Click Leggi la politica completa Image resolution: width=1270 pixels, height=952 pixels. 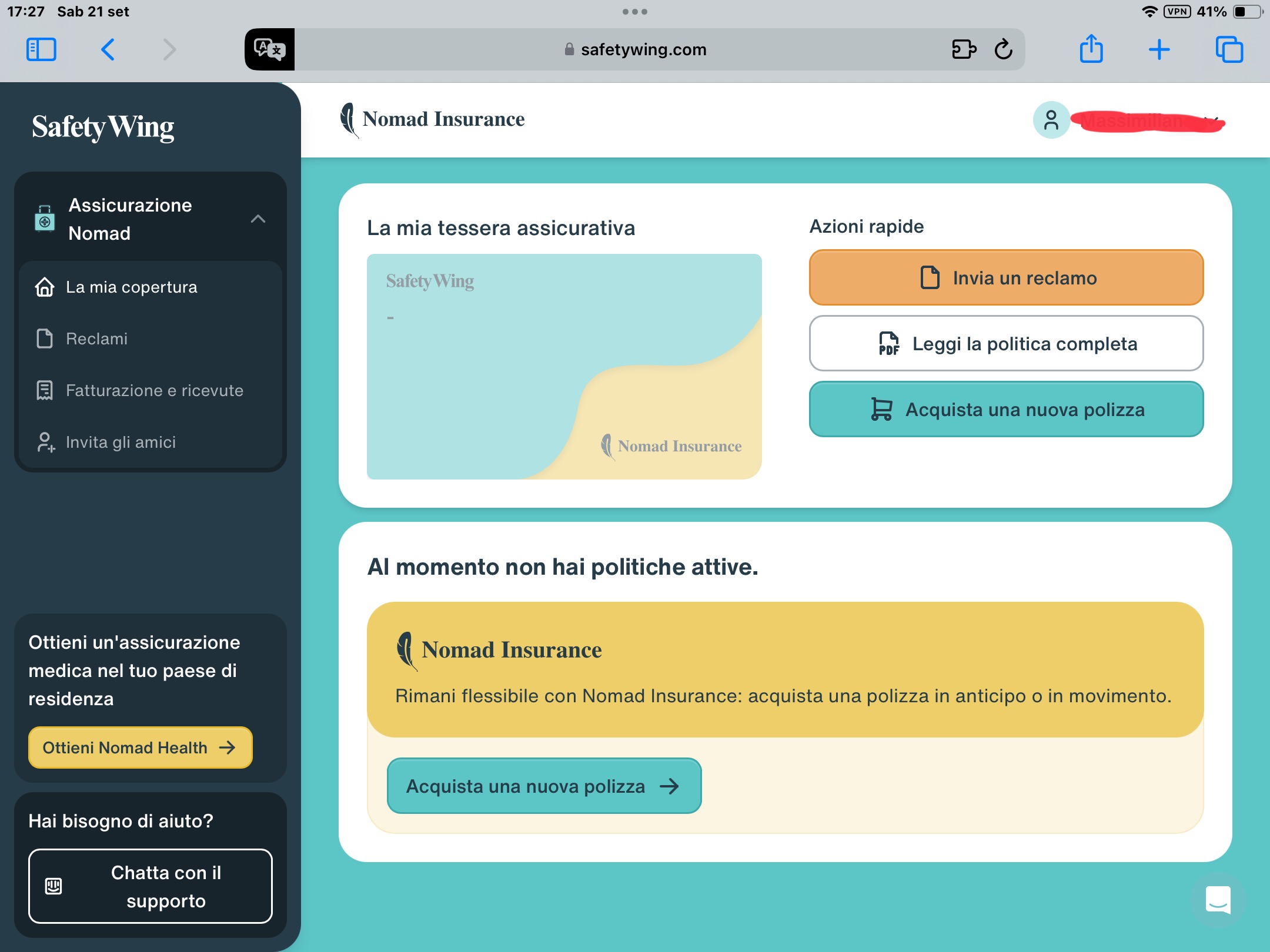1006,344
